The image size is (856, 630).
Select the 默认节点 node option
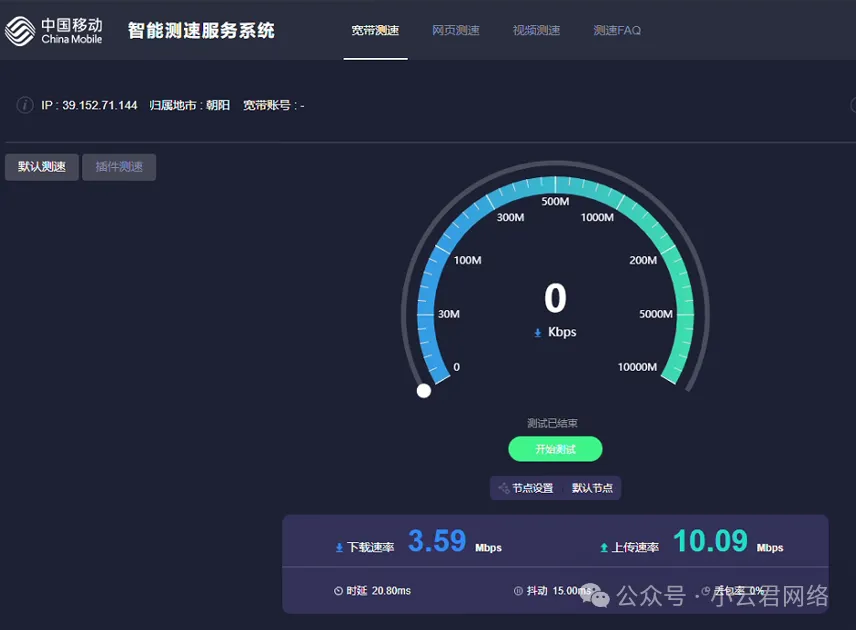pyautogui.click(x=592, y=488)
